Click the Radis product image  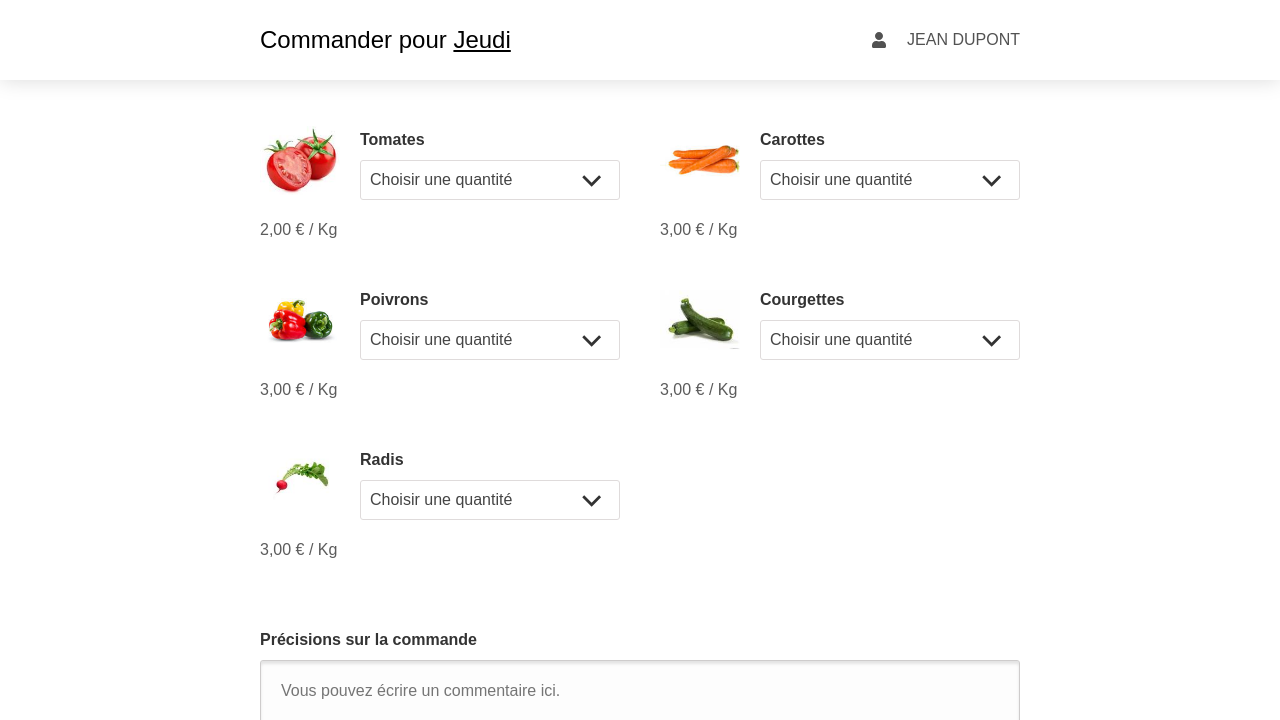point(301,477)
